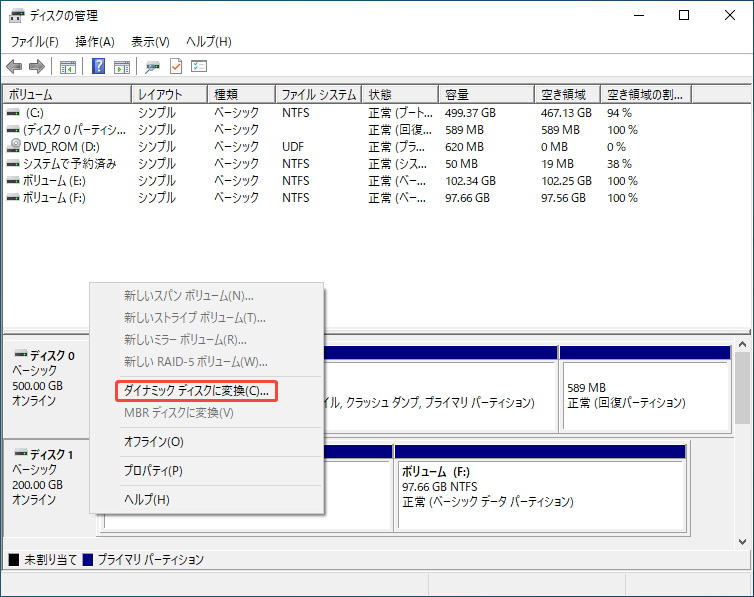This screenshot has height=597, width=754.
Task: Click the Back arrow toolbar icon
Action: coord(14,66)
